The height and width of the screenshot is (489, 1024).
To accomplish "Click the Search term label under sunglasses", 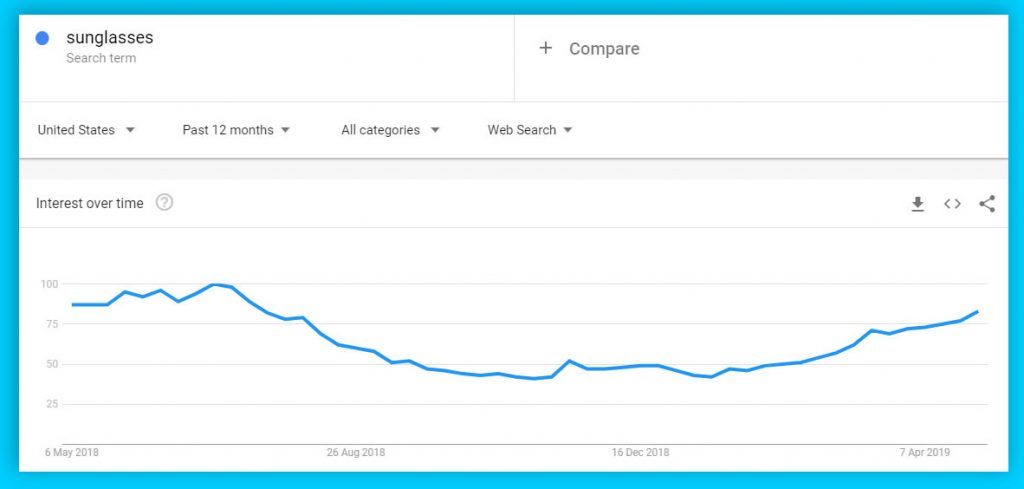I will tap(101, 58).
